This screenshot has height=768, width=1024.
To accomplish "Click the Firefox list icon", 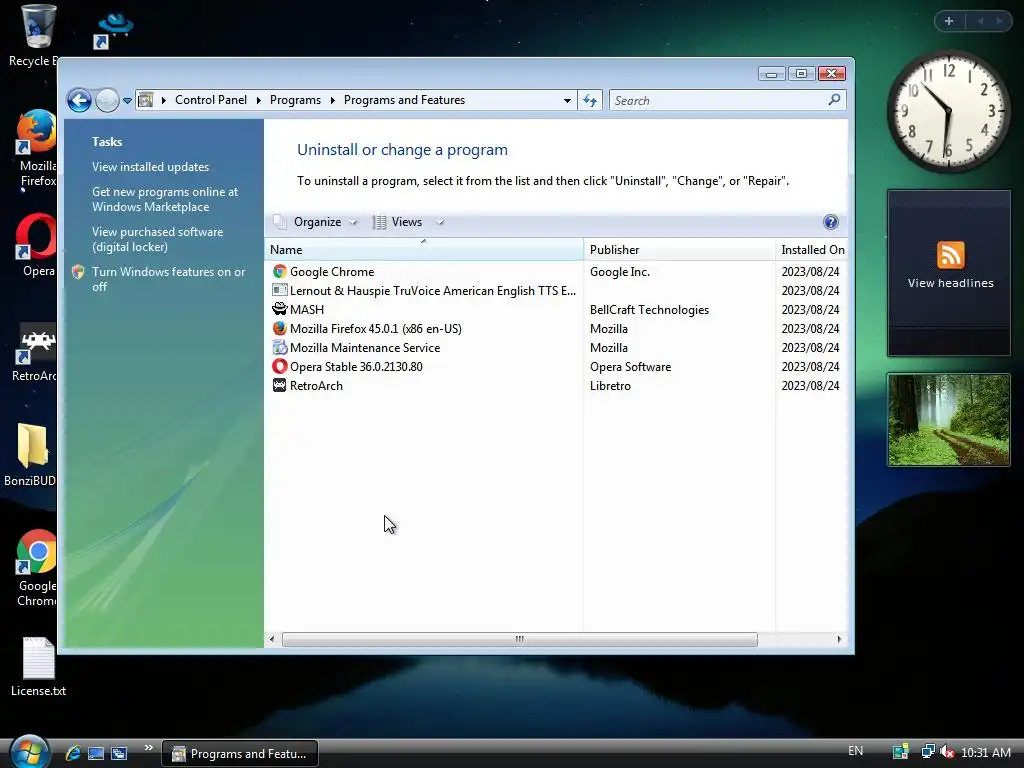I will [x=280, y=328].
